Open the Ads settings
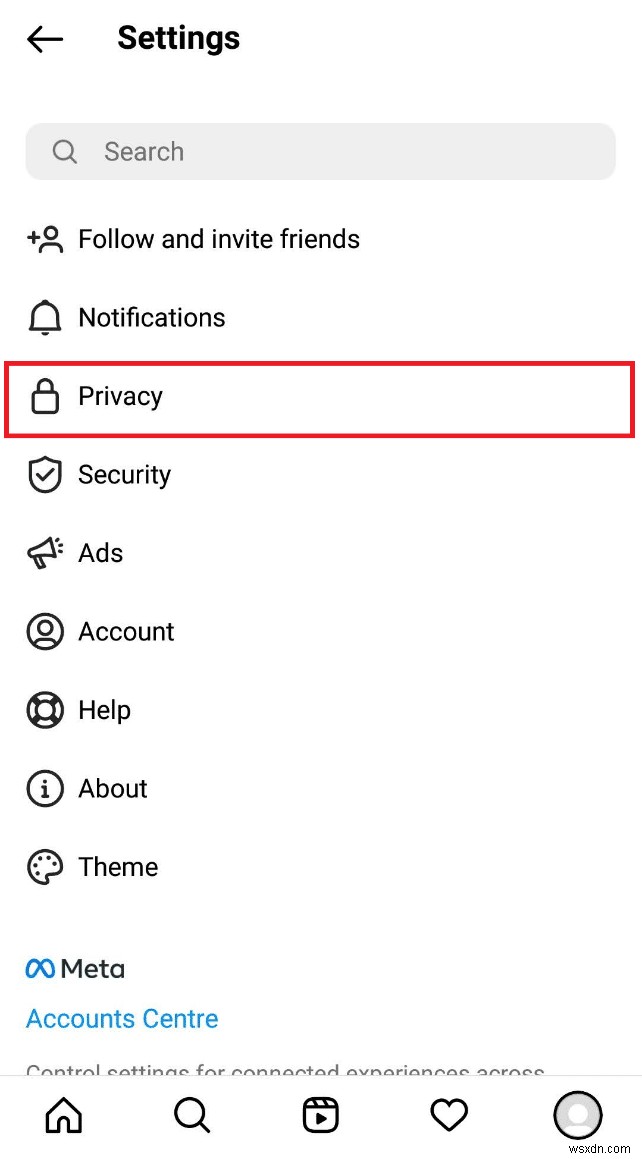Screen dimensions: 642x1159 pos(100,553)
